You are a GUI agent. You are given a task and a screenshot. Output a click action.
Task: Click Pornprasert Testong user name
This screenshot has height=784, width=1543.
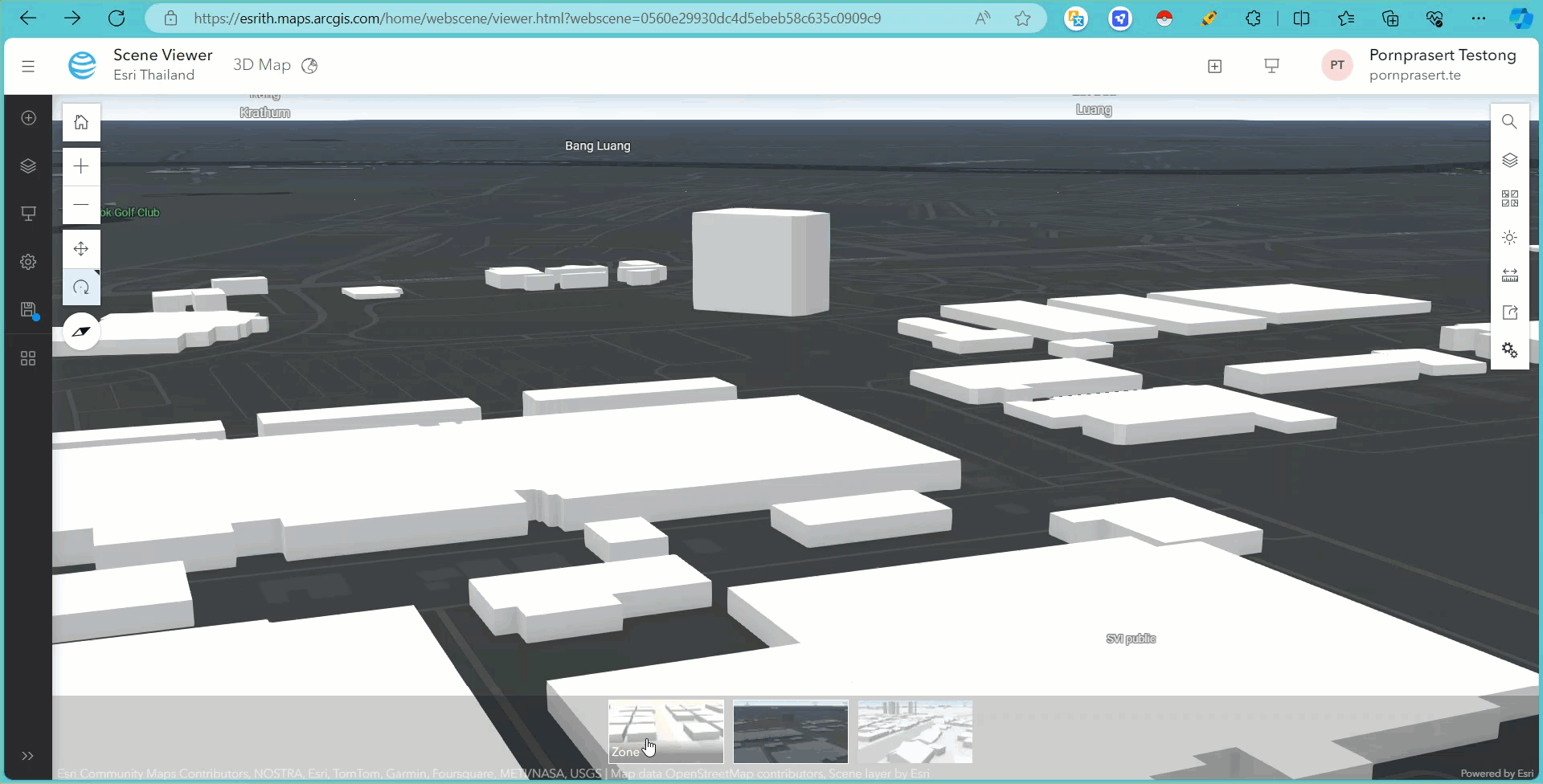click(1443, 55)
